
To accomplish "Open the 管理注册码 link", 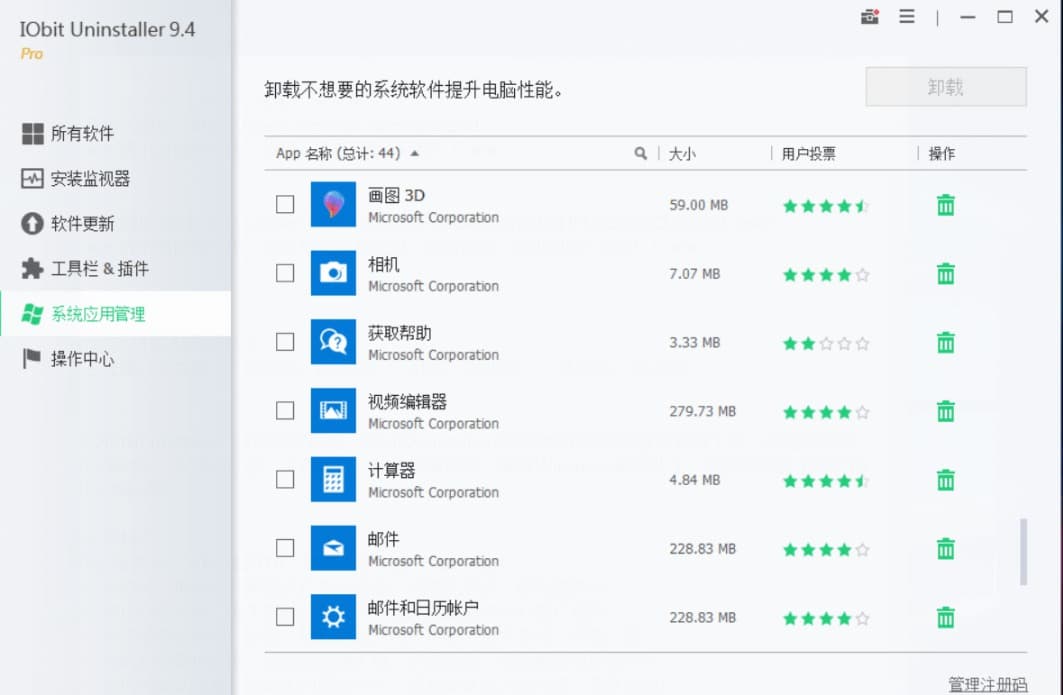I will pyautogui.click(x=987, y=684).
